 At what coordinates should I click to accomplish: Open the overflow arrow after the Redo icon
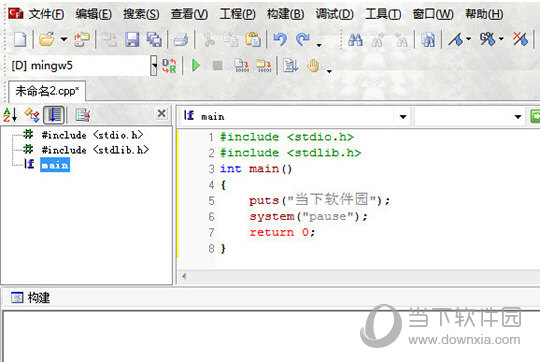point(319,45)
